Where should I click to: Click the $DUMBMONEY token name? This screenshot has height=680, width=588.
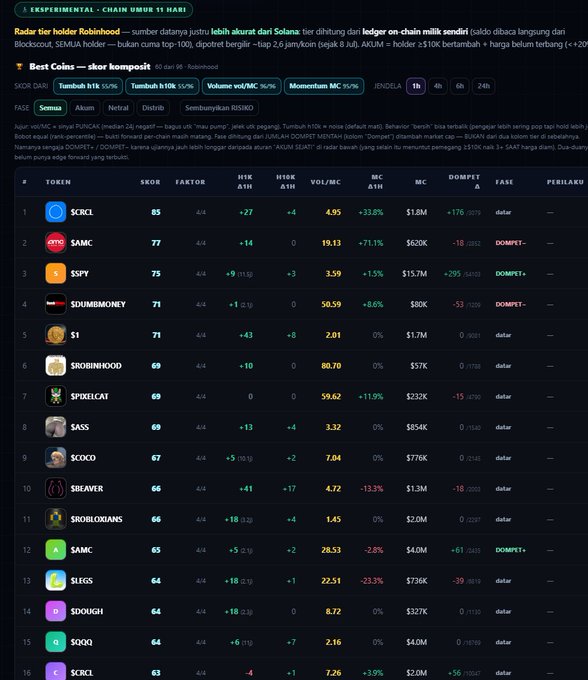click(98, 304)
